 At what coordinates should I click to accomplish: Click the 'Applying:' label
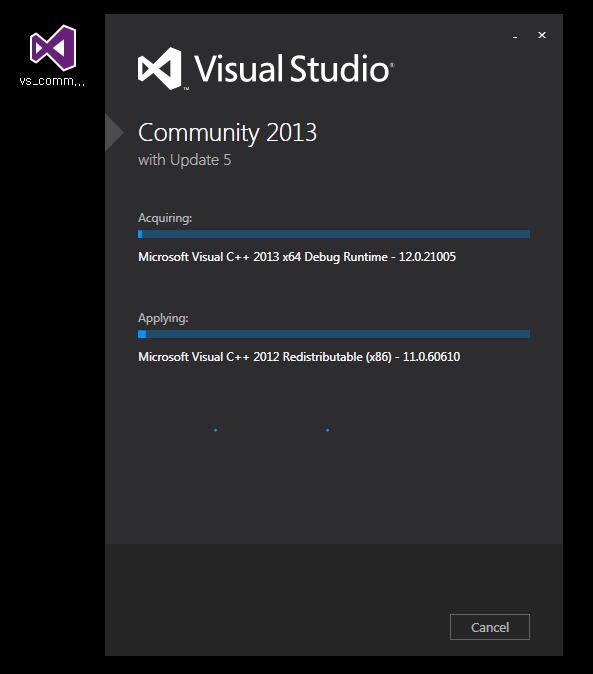(163, 319)
